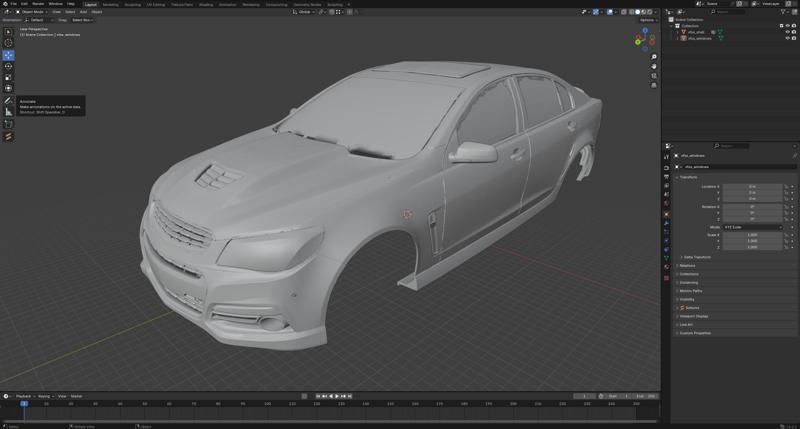Hide vfss_windows using its eye icon
800x429 pixels.
(786, 38)
